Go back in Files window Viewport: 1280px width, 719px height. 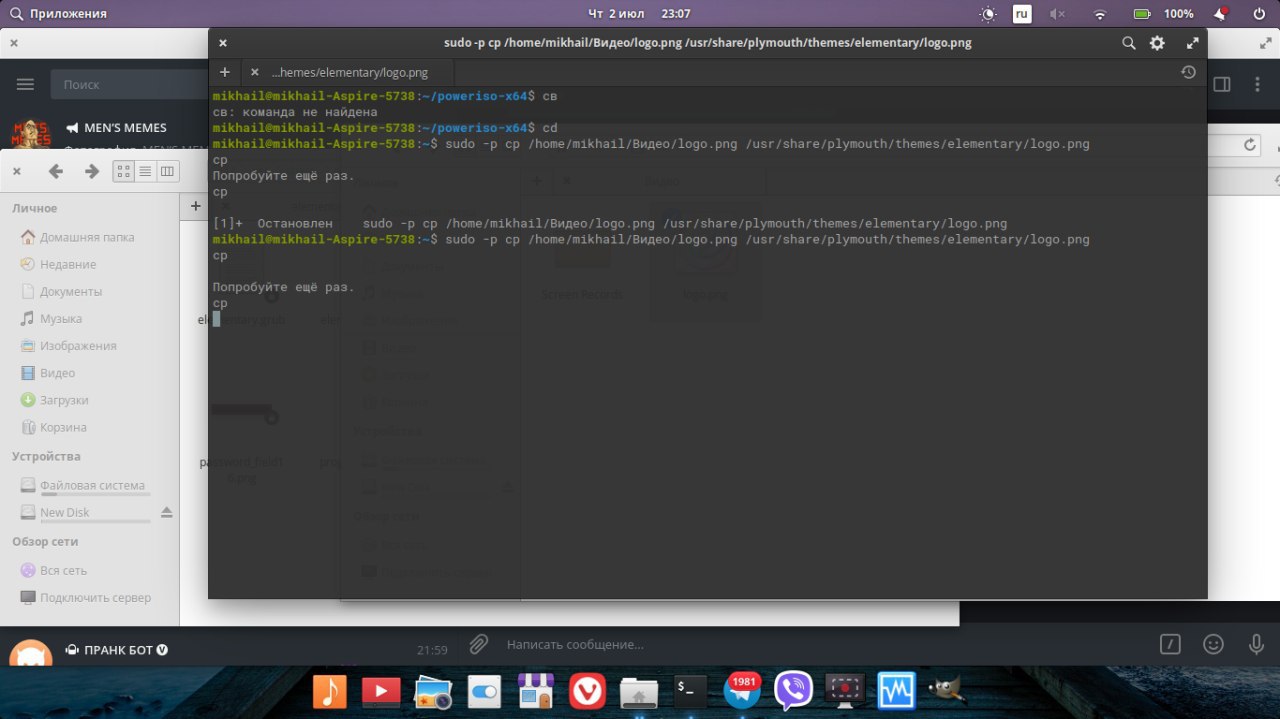point(56,171)
